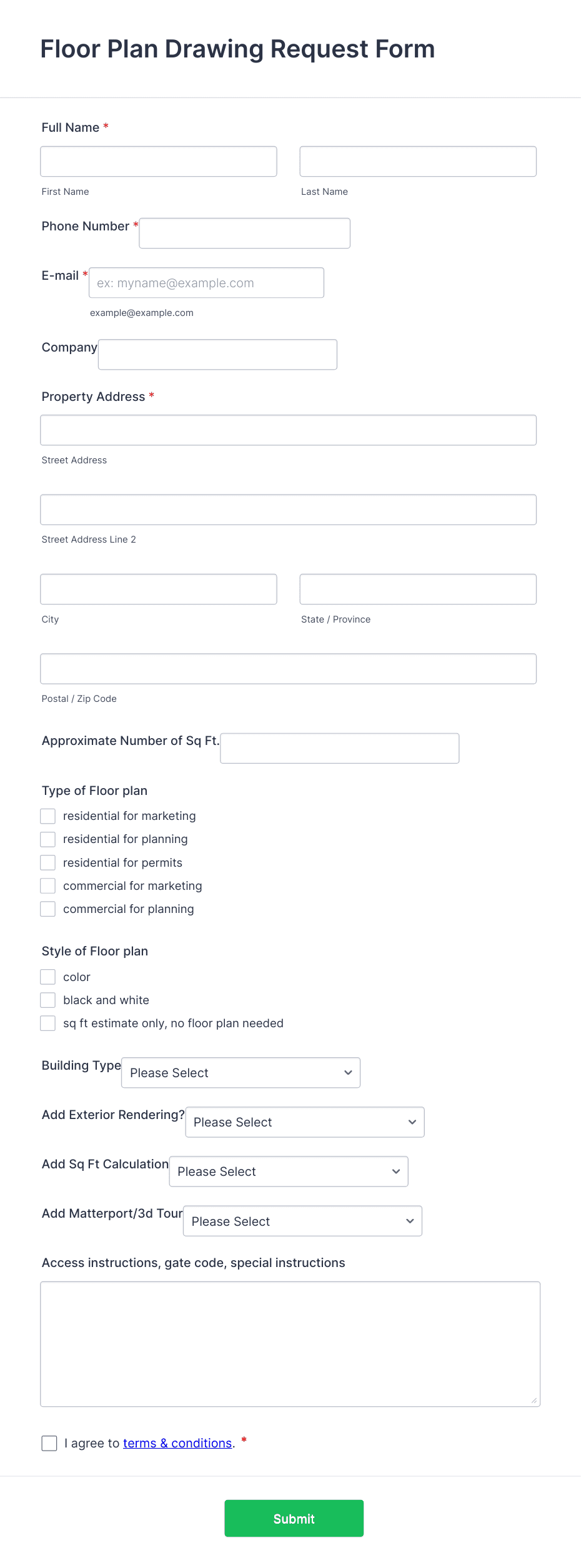
Task: Open the Add Matterport/3d Tour dropdown
Action: tap(302, 1221)
